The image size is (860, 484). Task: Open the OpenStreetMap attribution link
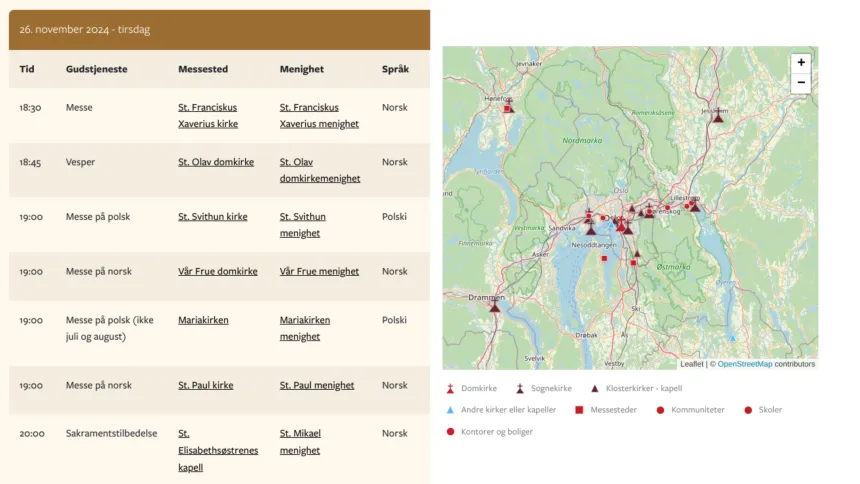pyautogui.click(x=745, y=364)
